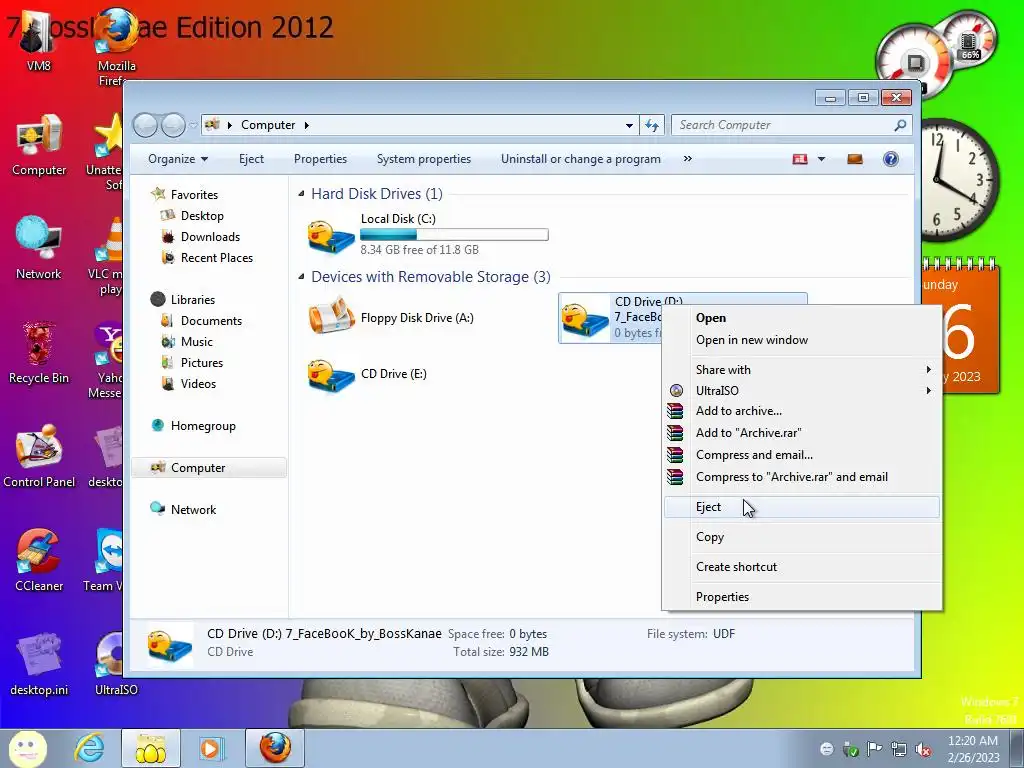Open Videos library in the sidebar

[x=198, y=383]
